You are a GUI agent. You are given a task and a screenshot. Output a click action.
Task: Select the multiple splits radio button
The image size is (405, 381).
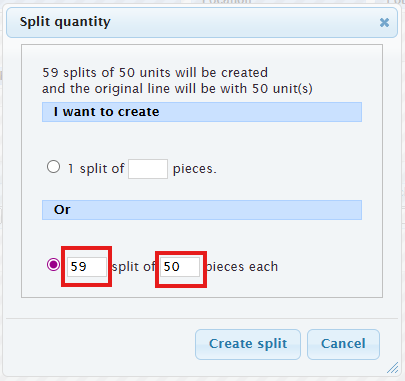click(x=53, y=265)
